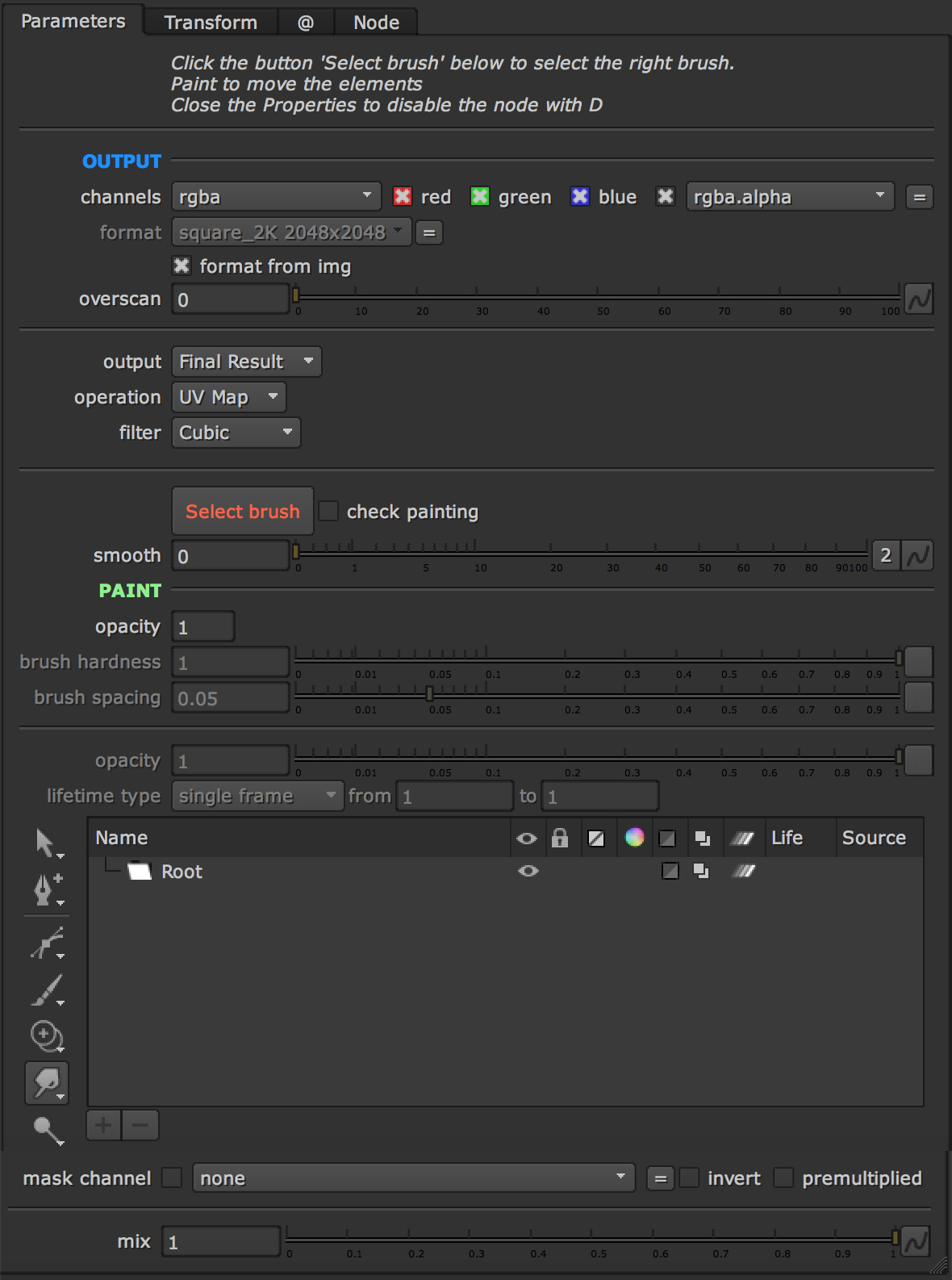Click the color wheel column header icon
This screenshot has width=952, height=1280.
[635, 838]
